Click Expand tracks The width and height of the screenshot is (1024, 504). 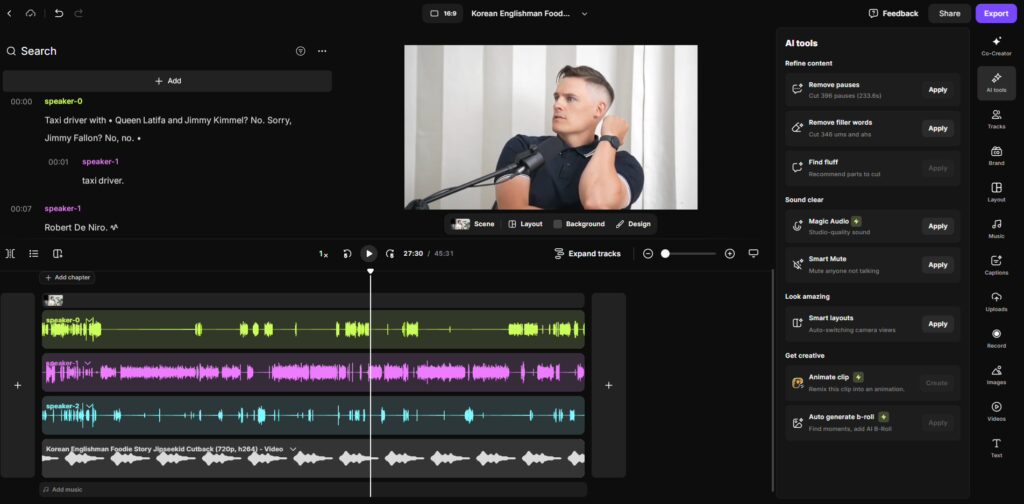click(x=587, y=253)
